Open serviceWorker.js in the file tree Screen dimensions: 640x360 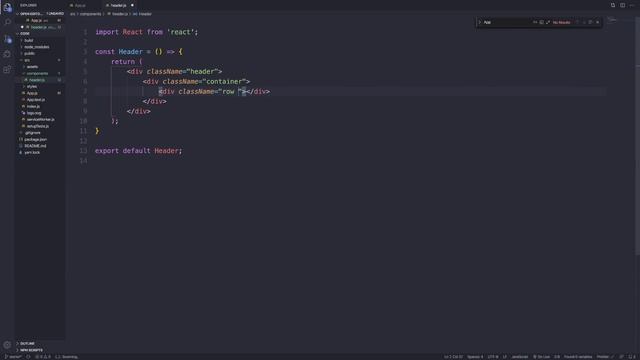pyautogui.click(x=40, y=119)
